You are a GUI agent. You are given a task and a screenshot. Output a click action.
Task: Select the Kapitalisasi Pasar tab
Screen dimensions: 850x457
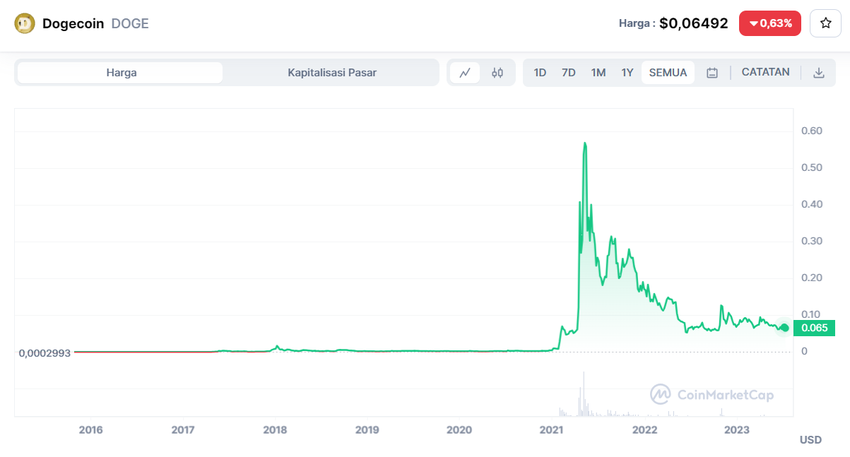(x=332, y=73)
